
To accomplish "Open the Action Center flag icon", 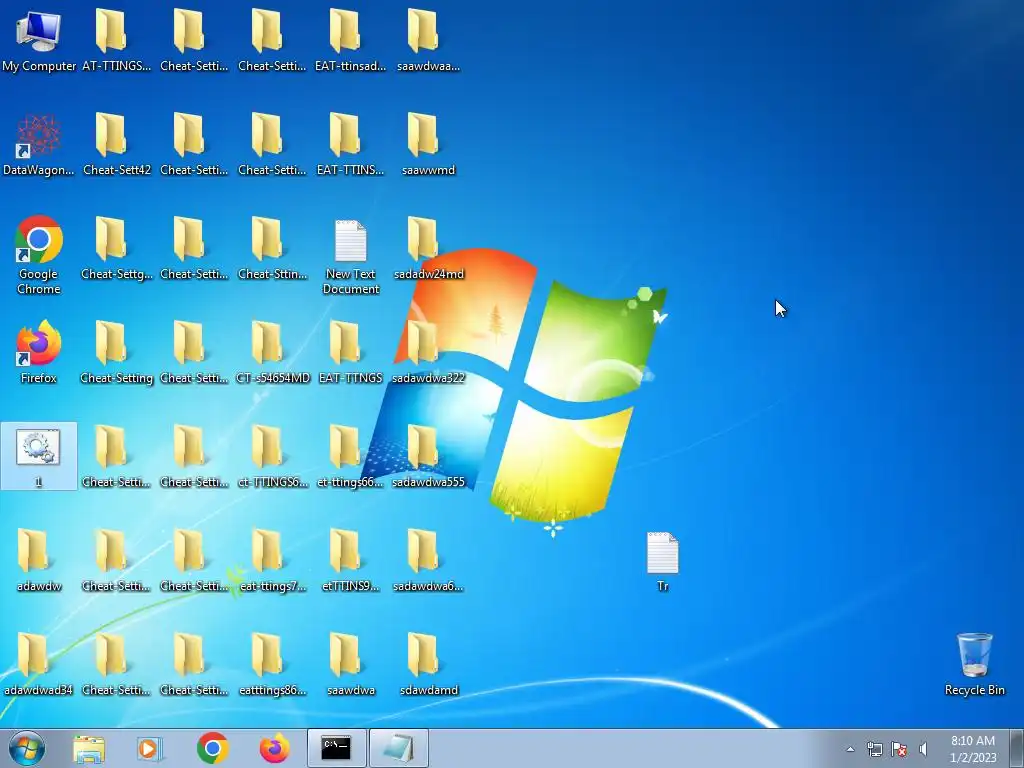I will (x=899, y=749).
